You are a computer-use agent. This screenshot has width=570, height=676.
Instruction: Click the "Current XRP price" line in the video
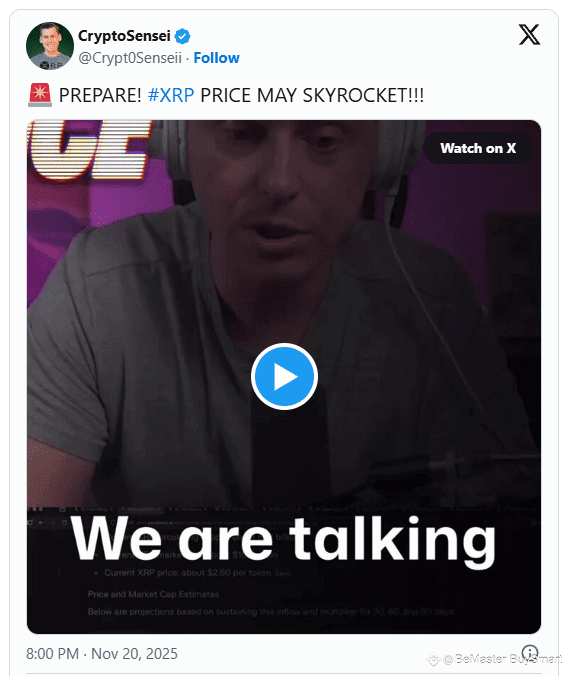pyautogui.click(x=188, y=573)
